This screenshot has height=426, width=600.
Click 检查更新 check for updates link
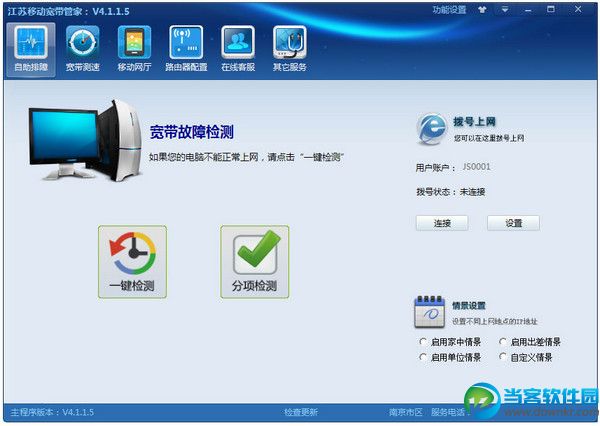point(301,412)
